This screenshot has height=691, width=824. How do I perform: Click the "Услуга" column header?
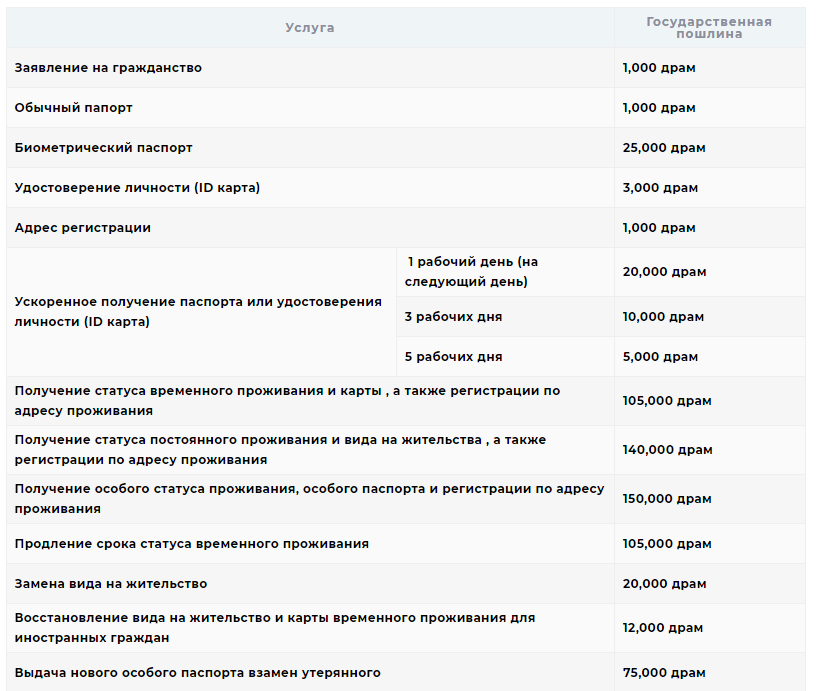310,28
